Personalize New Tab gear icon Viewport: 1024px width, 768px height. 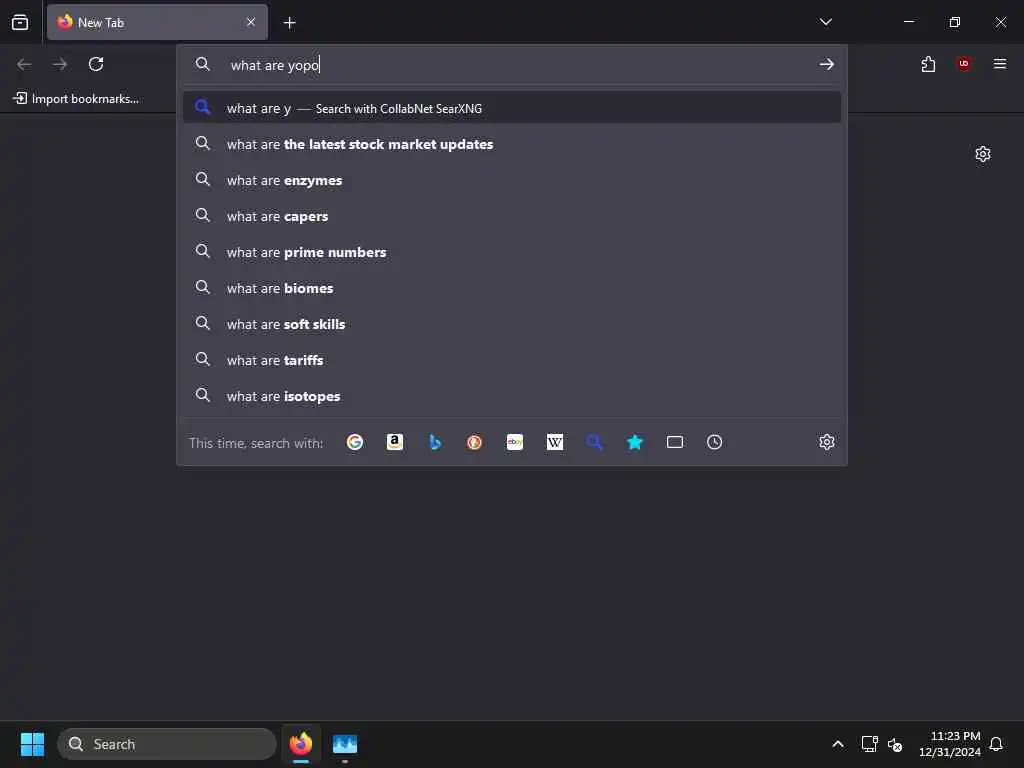pos(983,154)
